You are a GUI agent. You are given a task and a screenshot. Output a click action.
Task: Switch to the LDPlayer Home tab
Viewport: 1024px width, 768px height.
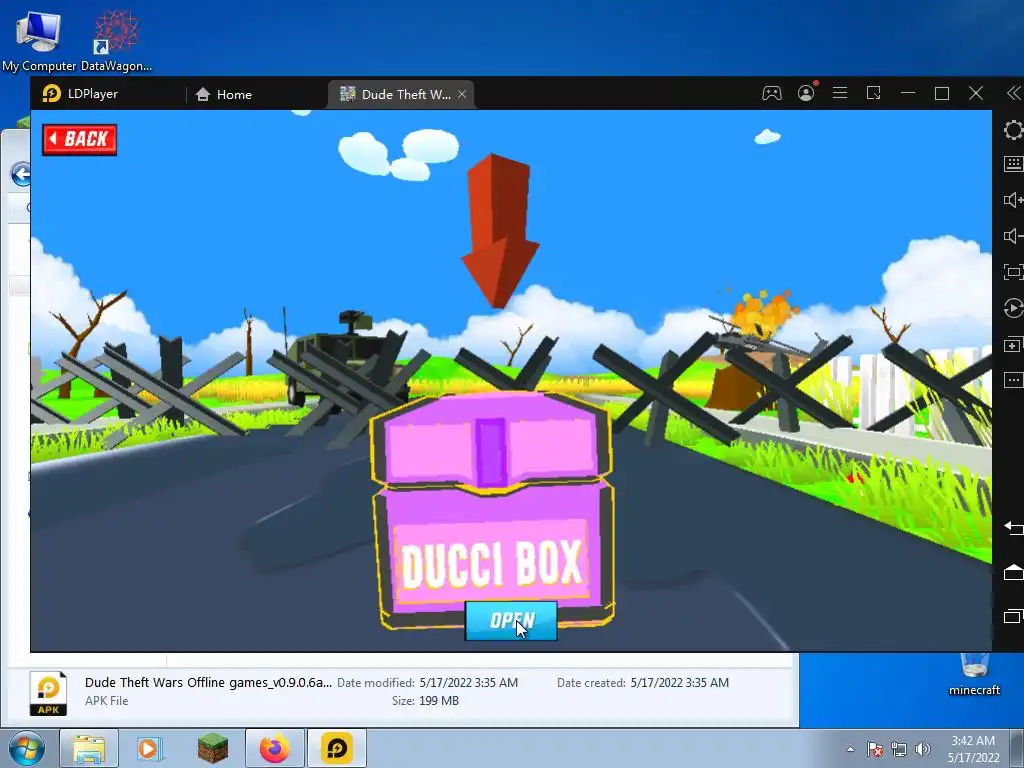223,94
